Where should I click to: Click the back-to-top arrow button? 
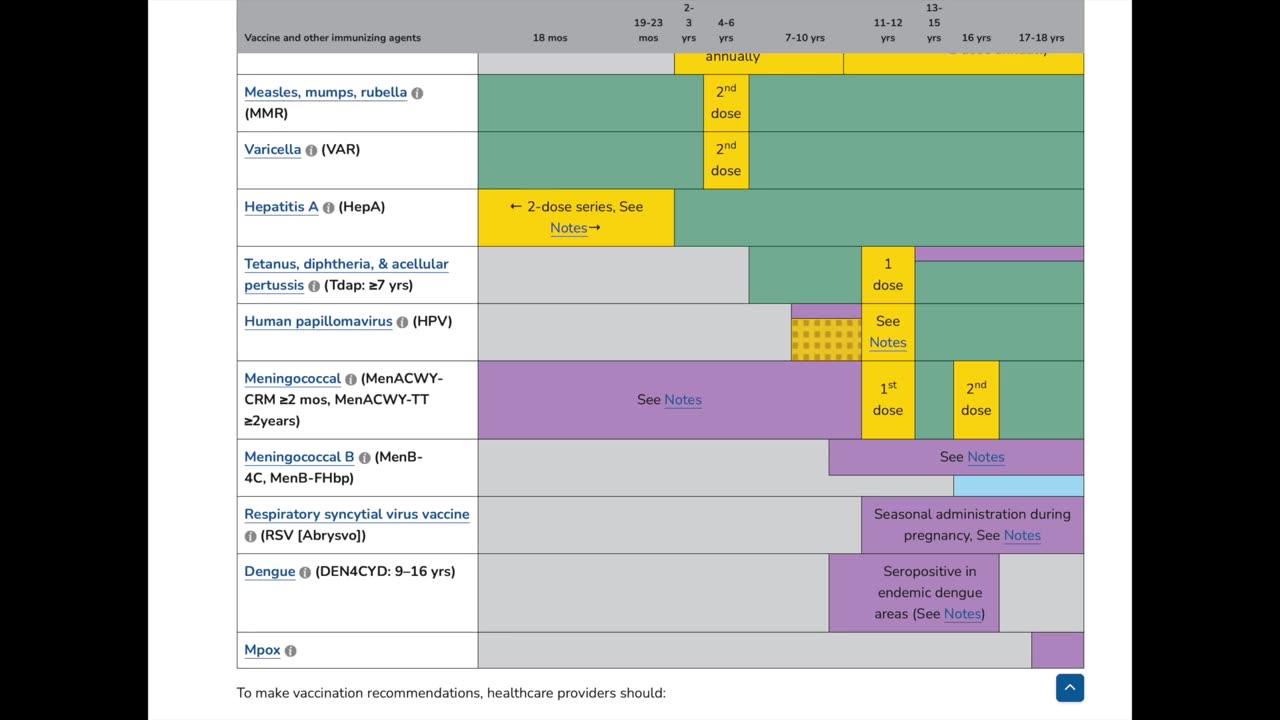point(1070,687)
